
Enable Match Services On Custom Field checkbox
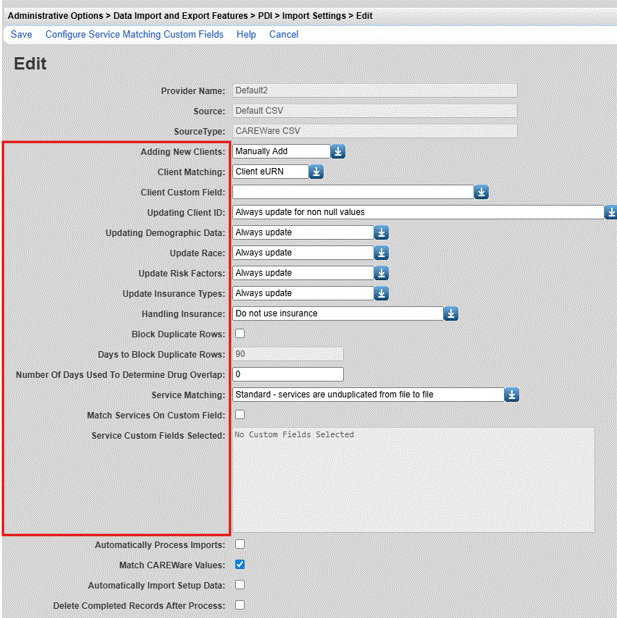coord(240,415)
